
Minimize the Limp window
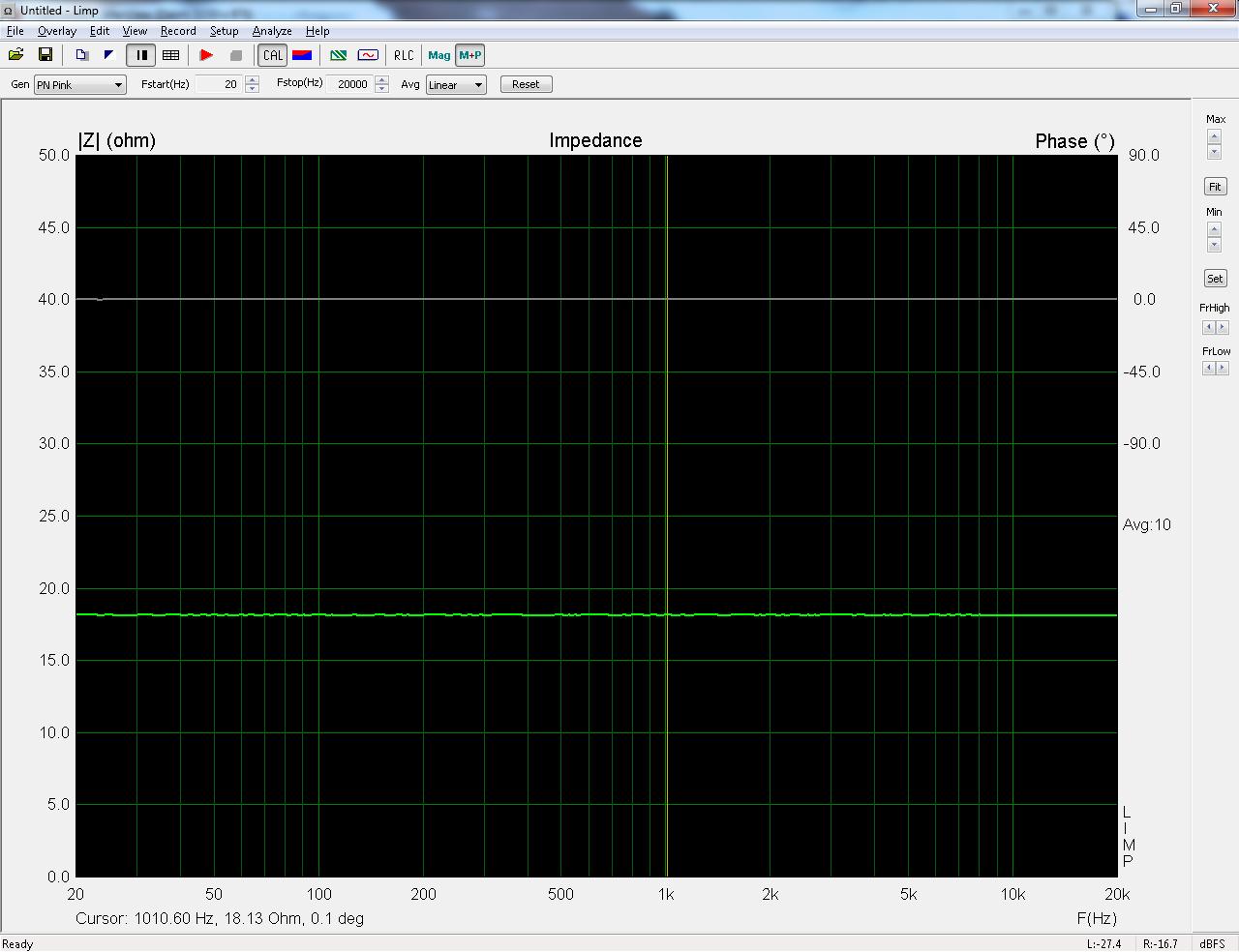1149,9
